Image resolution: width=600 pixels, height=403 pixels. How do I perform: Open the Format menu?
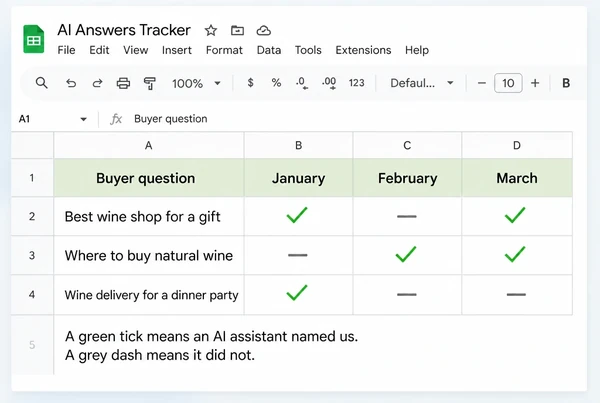(224, 50)
